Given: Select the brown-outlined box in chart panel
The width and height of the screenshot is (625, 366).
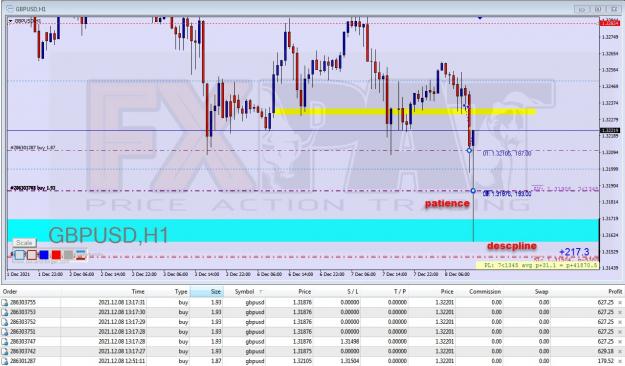Looking at the screenshot, I should [x=32, y=254].
